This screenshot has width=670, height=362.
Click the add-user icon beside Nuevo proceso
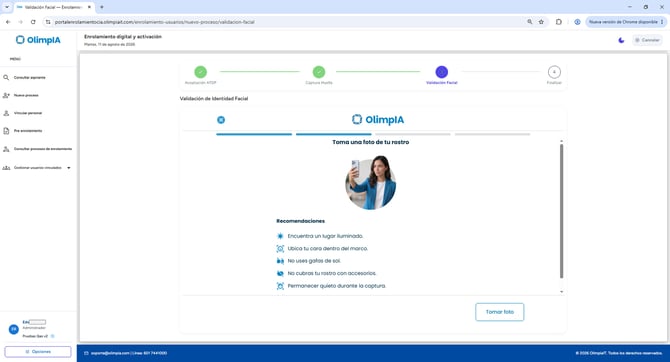(6, 95)
